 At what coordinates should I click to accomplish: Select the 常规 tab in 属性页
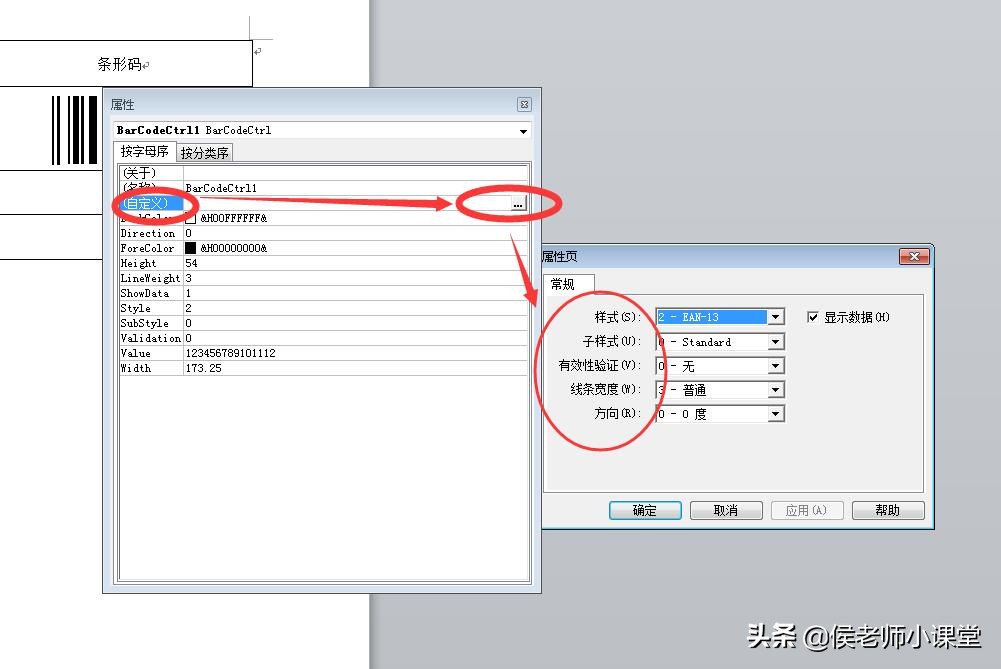pyautogui.click(x=562, y=283)
